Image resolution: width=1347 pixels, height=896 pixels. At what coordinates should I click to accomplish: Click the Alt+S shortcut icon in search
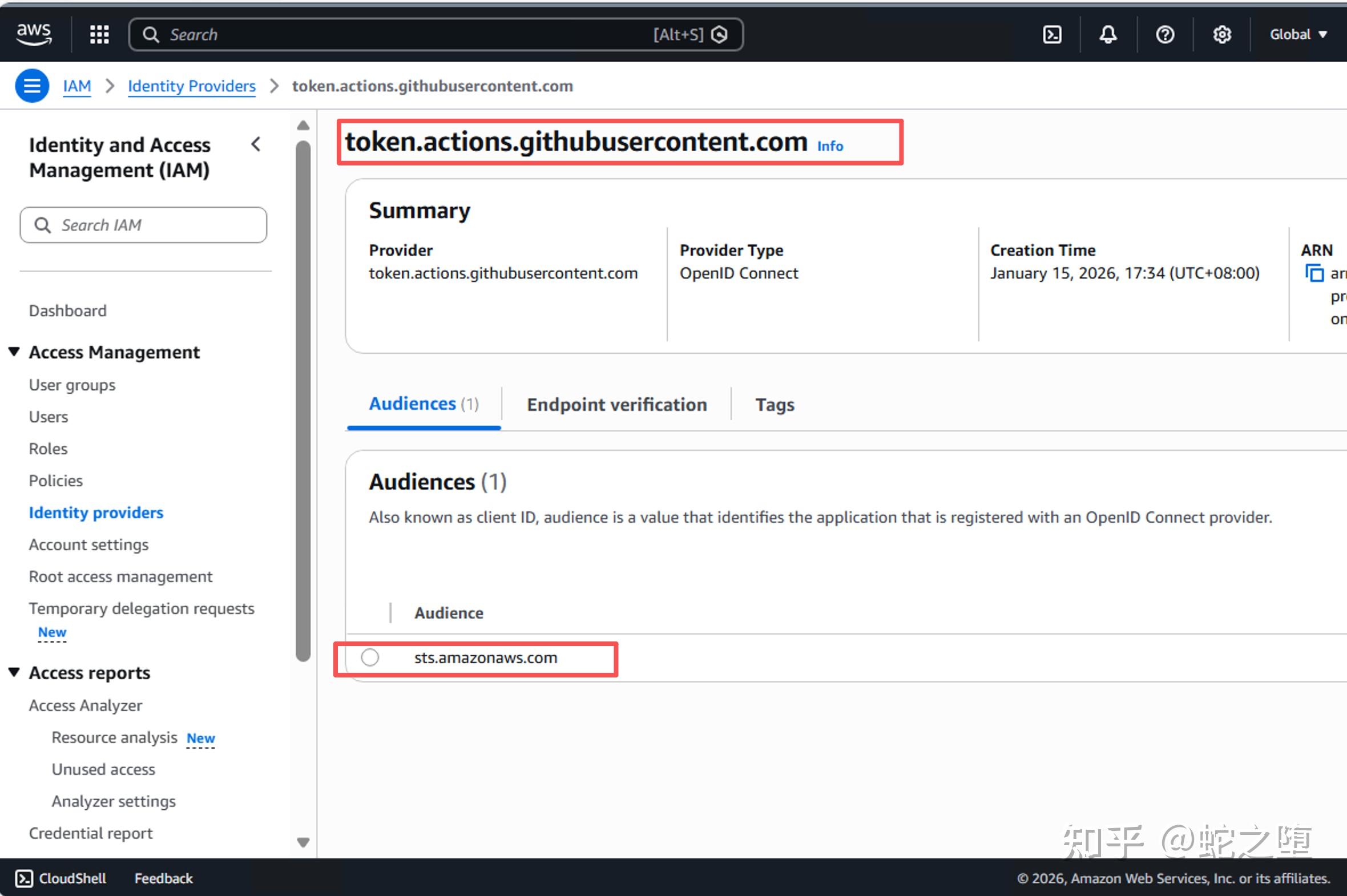[720, 34]
